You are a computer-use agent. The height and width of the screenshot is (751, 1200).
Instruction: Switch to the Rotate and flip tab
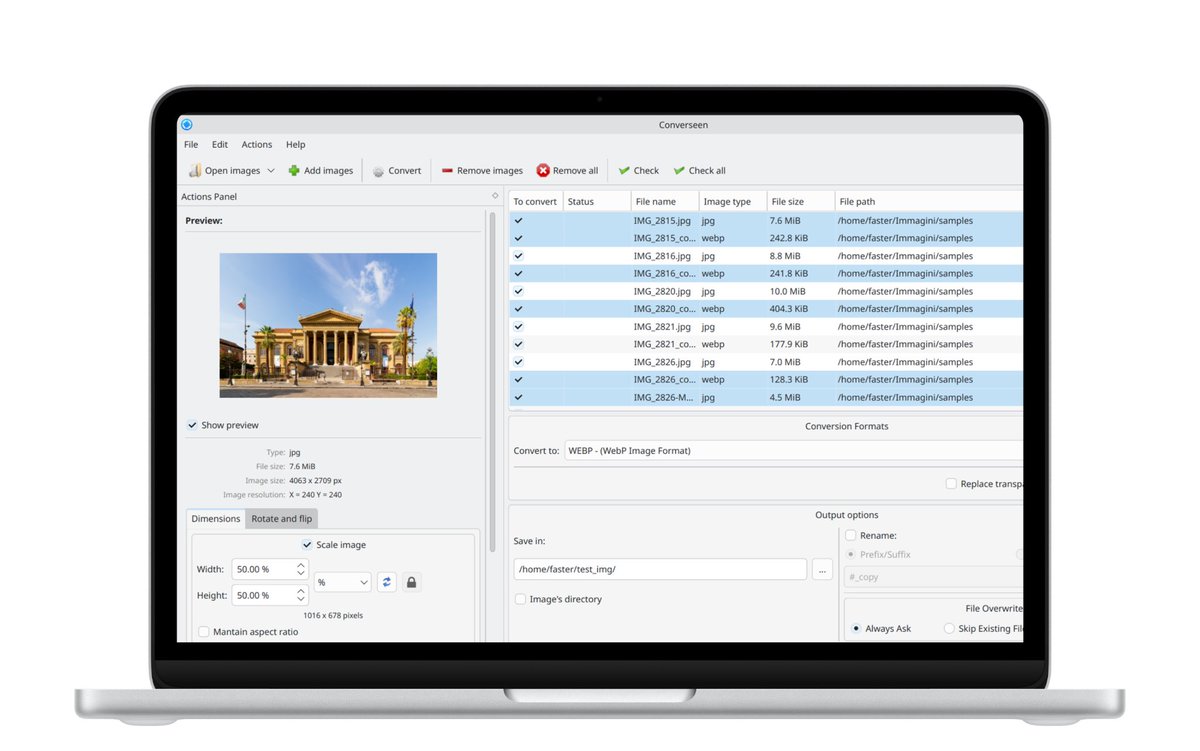(282, 519)
